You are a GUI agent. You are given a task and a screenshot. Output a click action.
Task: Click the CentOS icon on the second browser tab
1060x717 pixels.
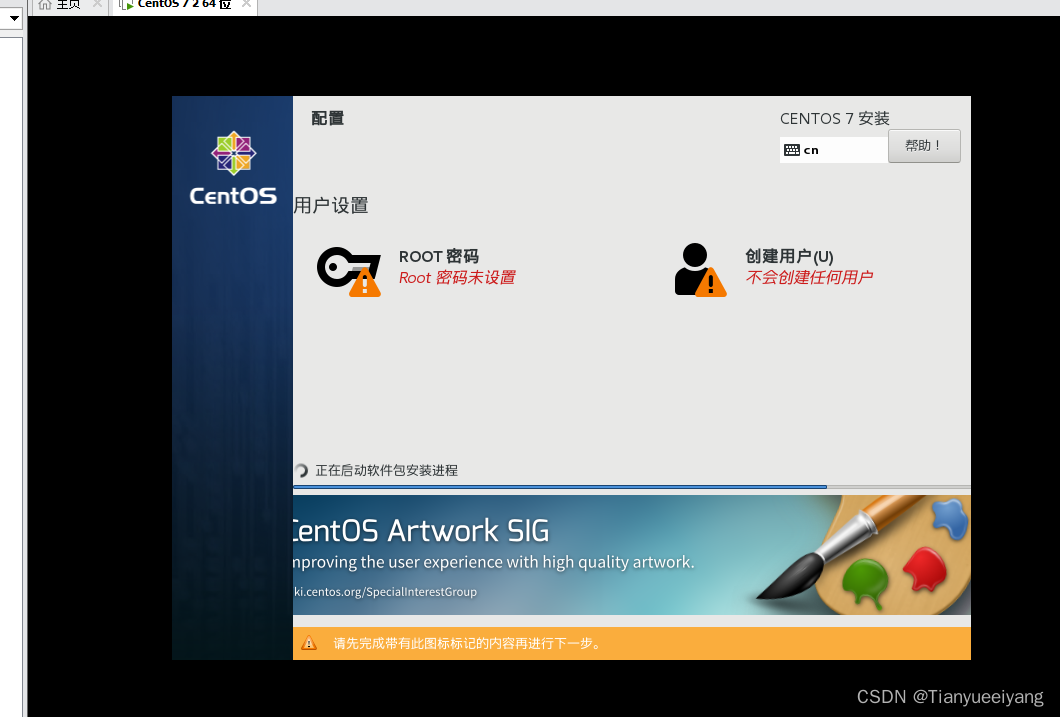[125, 5]
